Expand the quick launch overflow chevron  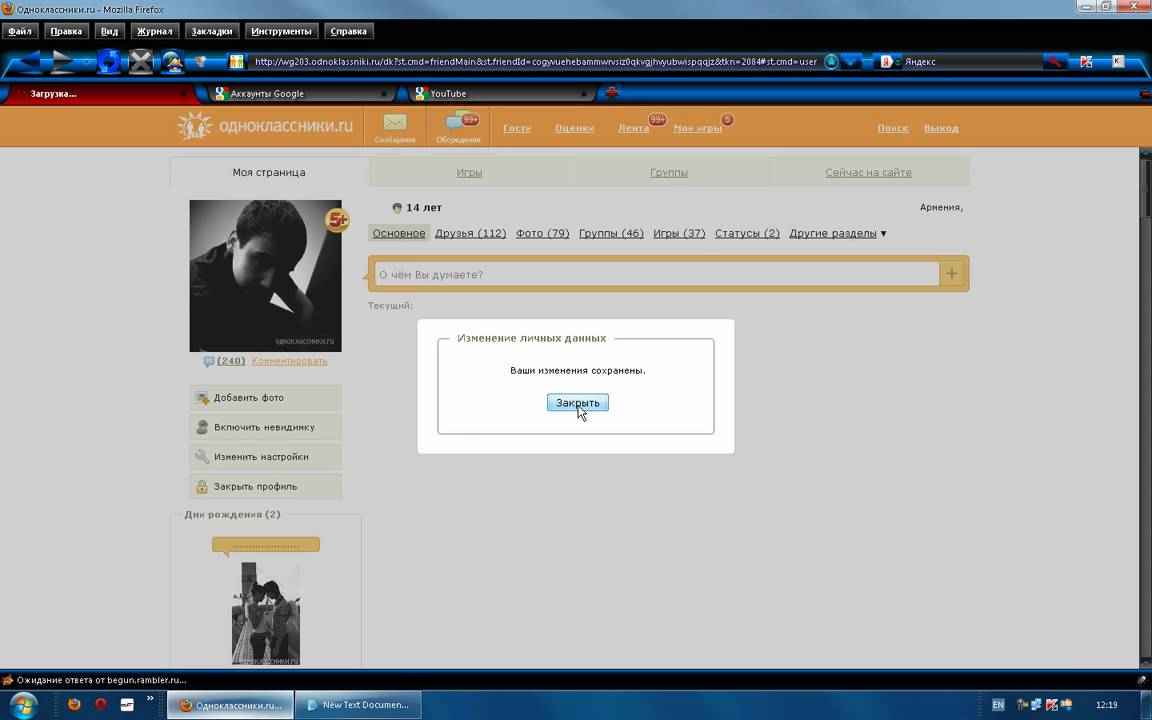(150, 698)
